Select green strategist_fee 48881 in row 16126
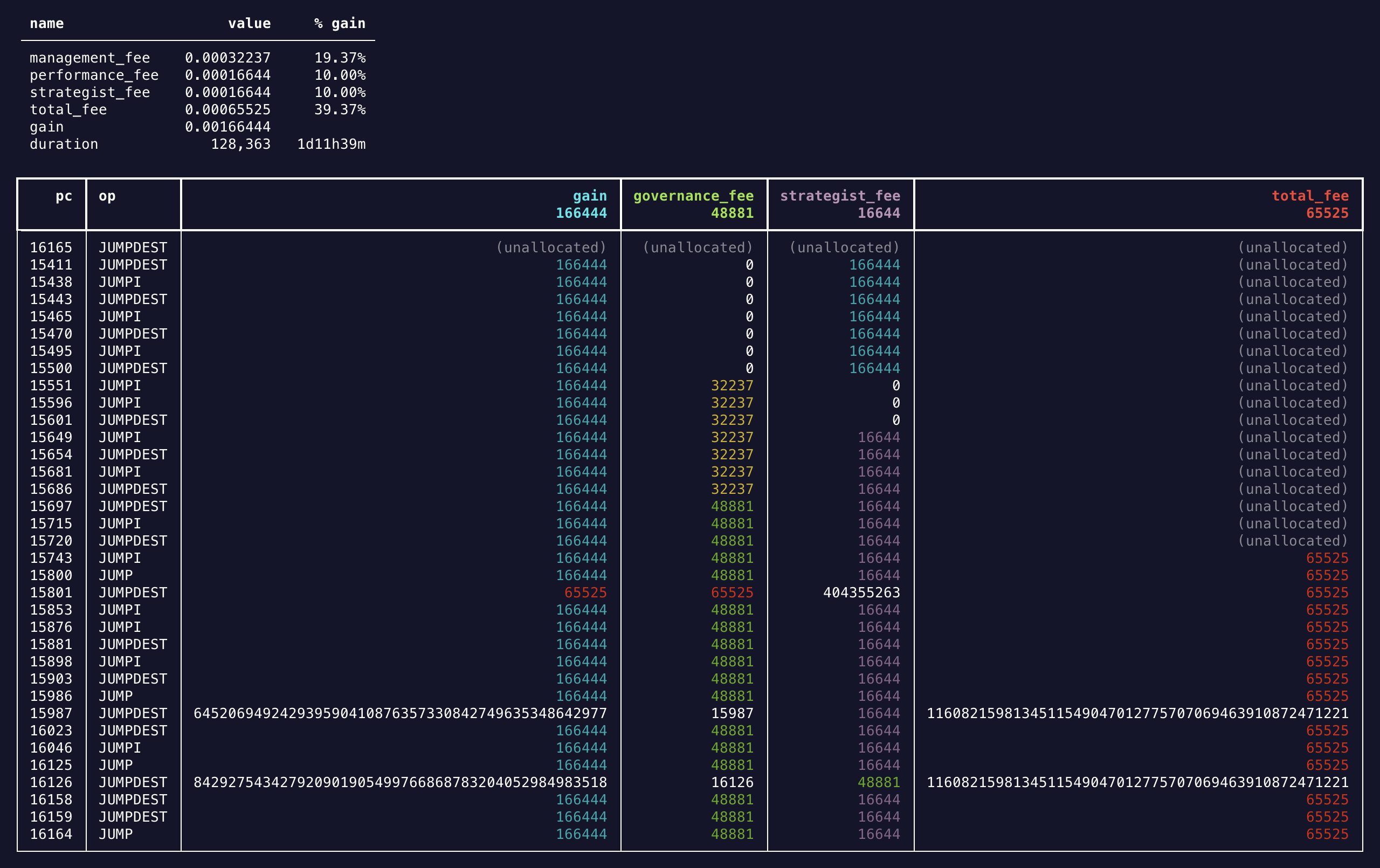This screenshot has width=1380, height=868. [x=879, y=783]
